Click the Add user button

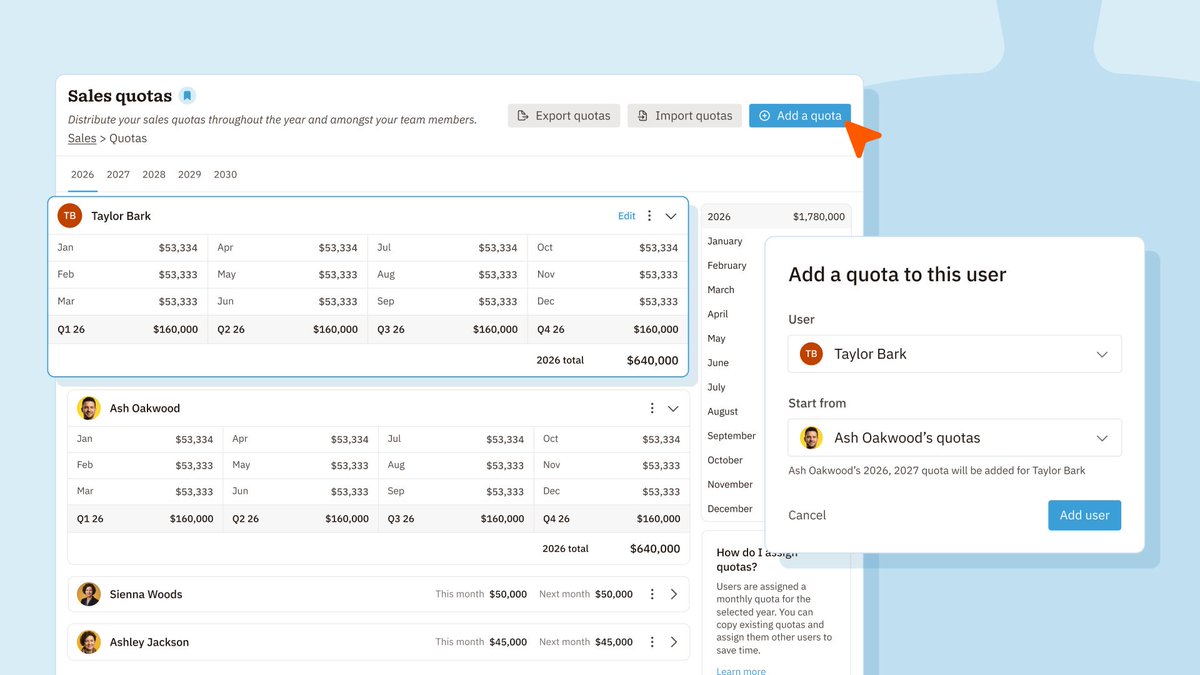point(1085,515)
